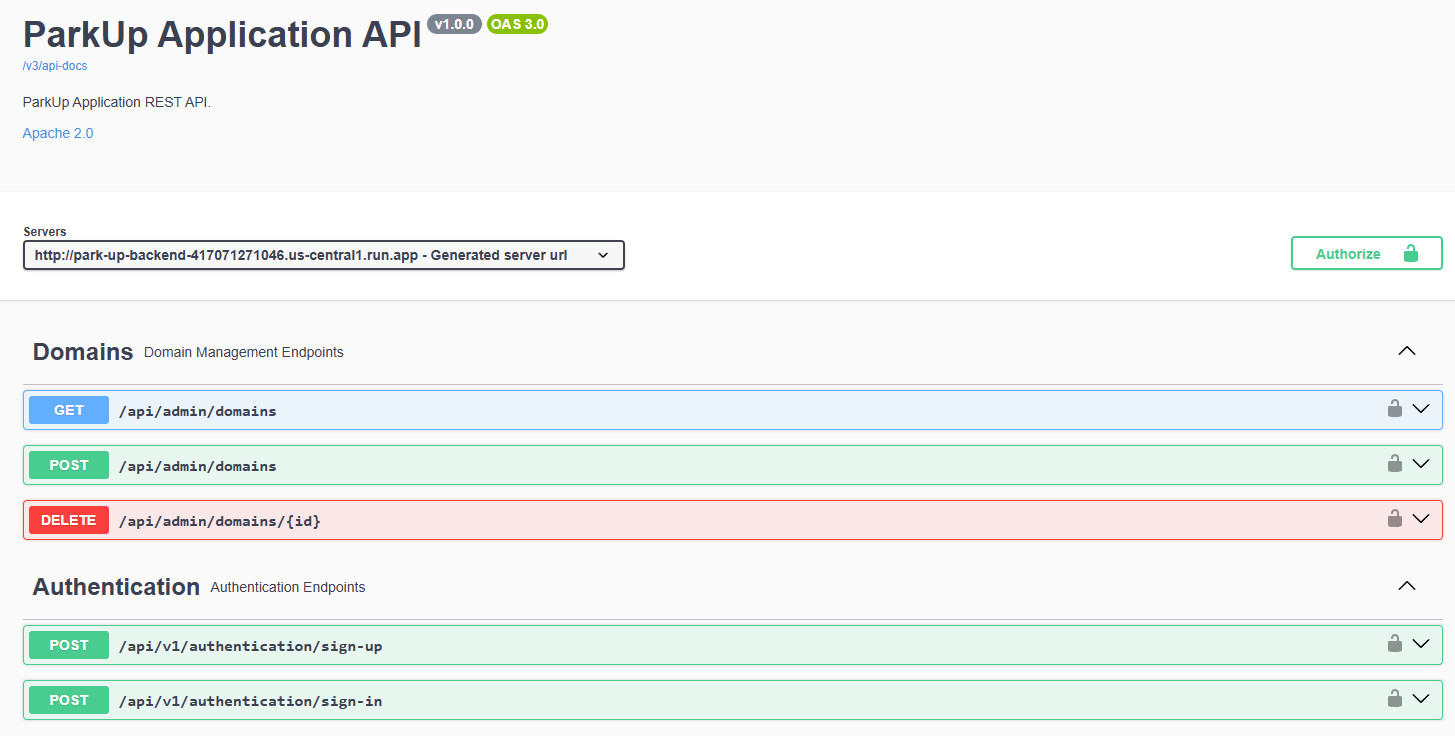Open the Apache 2.0 license link
Screen dimensions: 1455x736
pos(58,133)
